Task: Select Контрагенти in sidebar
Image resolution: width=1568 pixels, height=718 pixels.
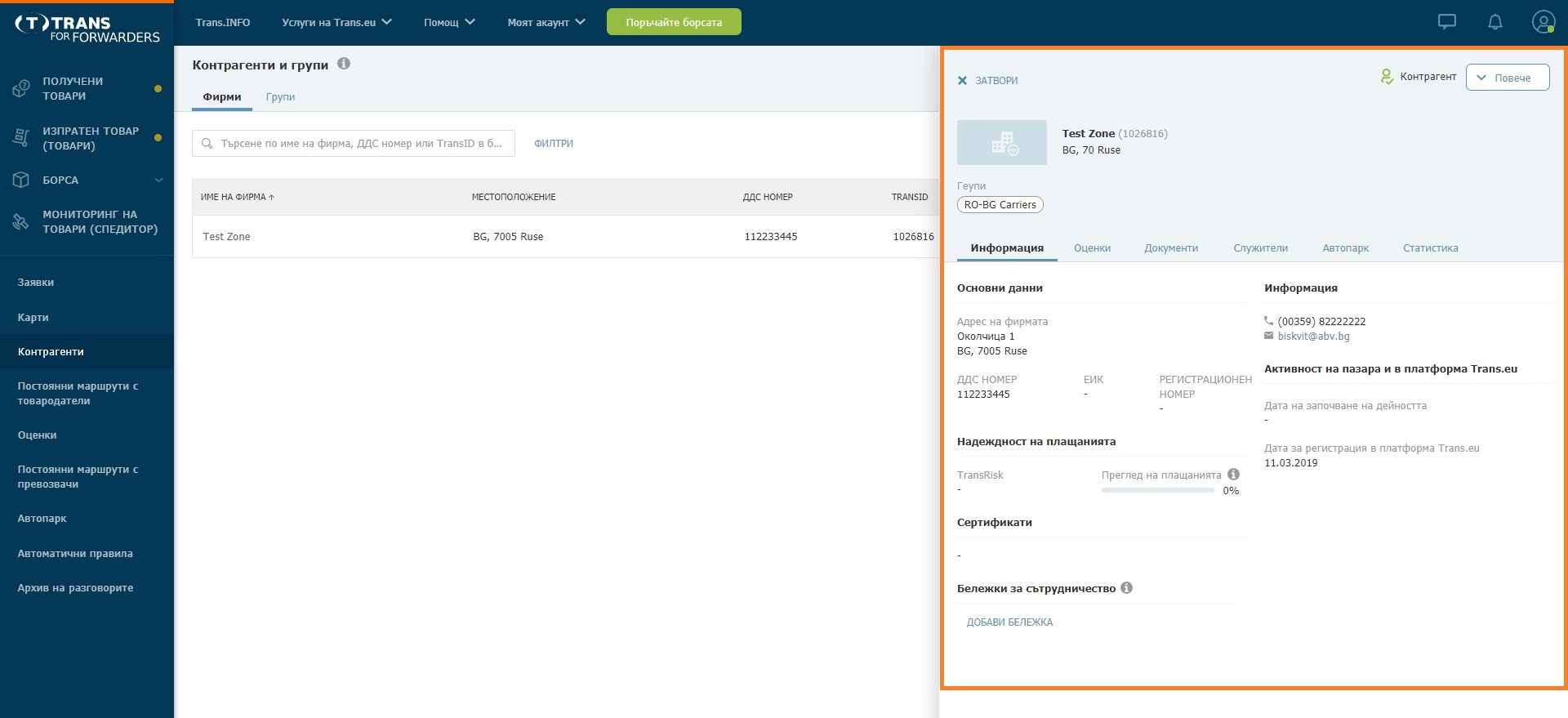Action: pyautogui.click(x=87, y=351)
